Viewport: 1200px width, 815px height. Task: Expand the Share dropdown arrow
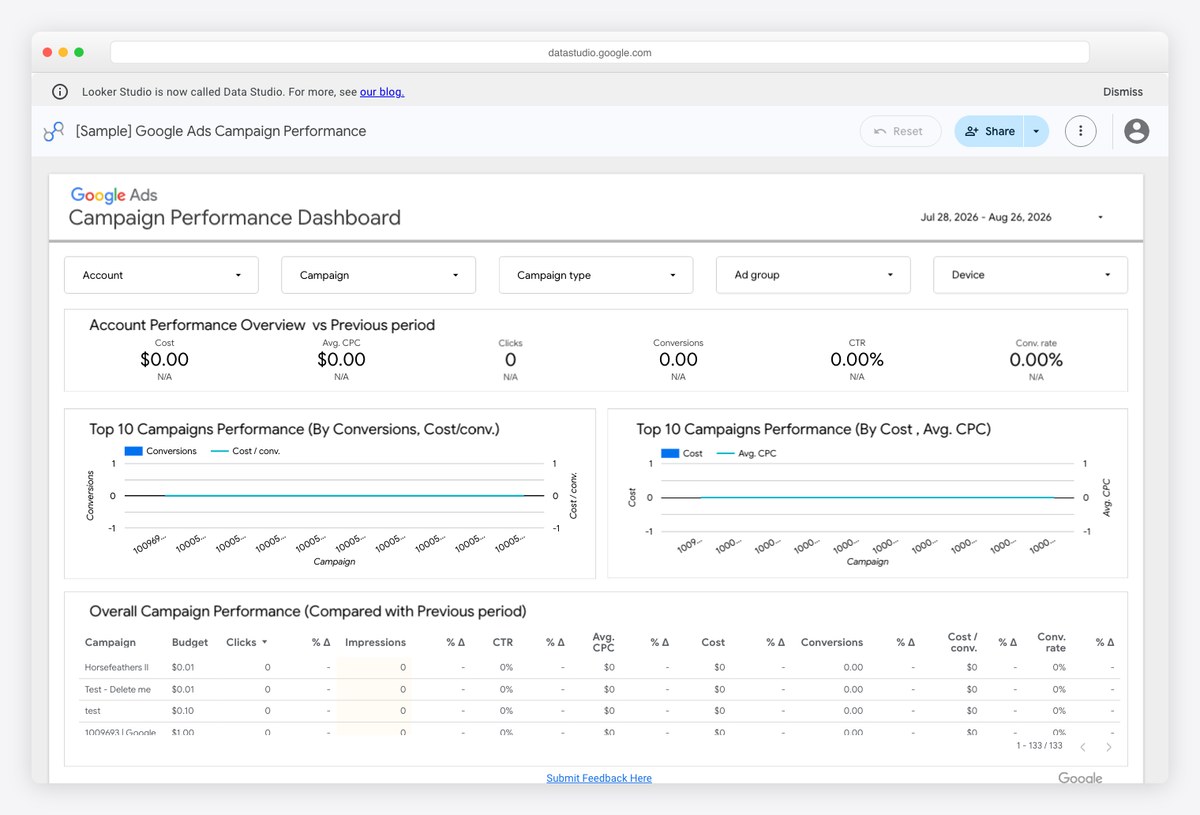1036,131
